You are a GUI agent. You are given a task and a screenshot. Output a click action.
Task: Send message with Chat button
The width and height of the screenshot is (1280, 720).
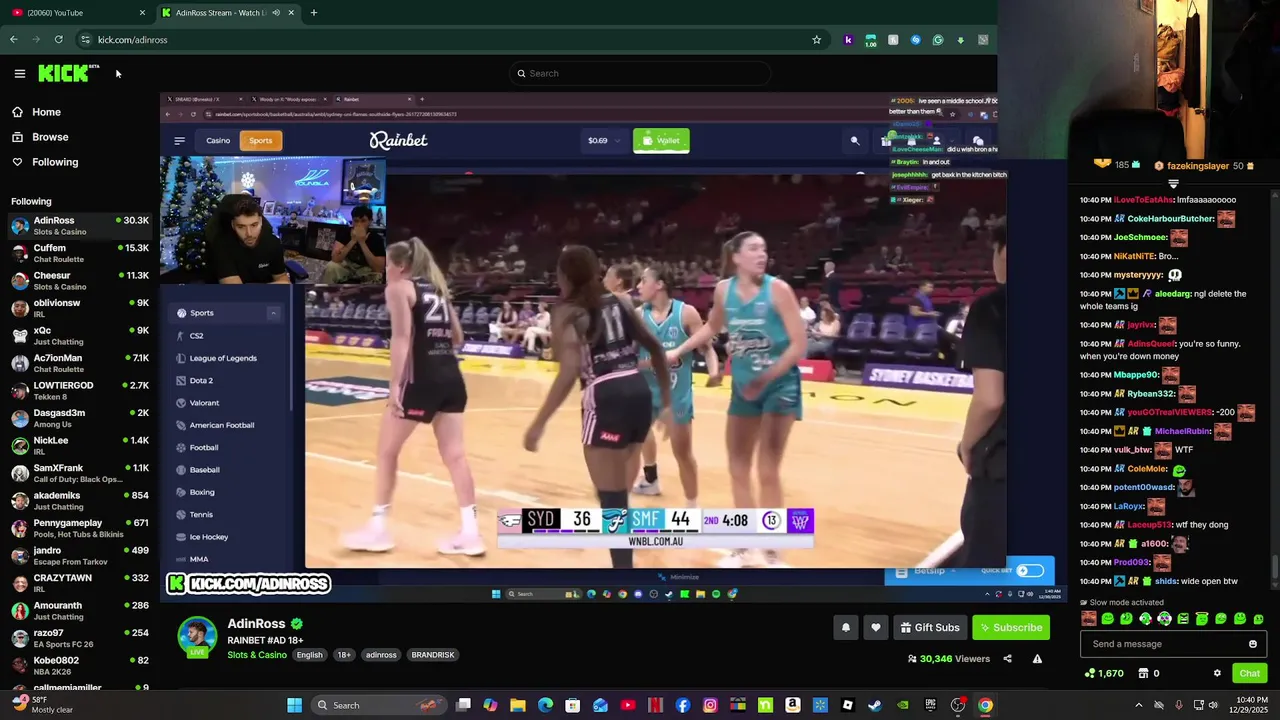pos(1249,674)
